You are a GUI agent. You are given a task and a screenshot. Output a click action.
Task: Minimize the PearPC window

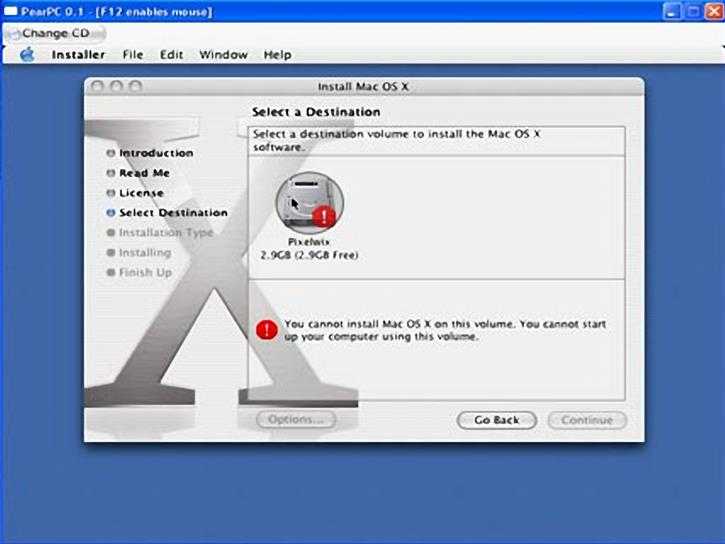coord(672,12)
